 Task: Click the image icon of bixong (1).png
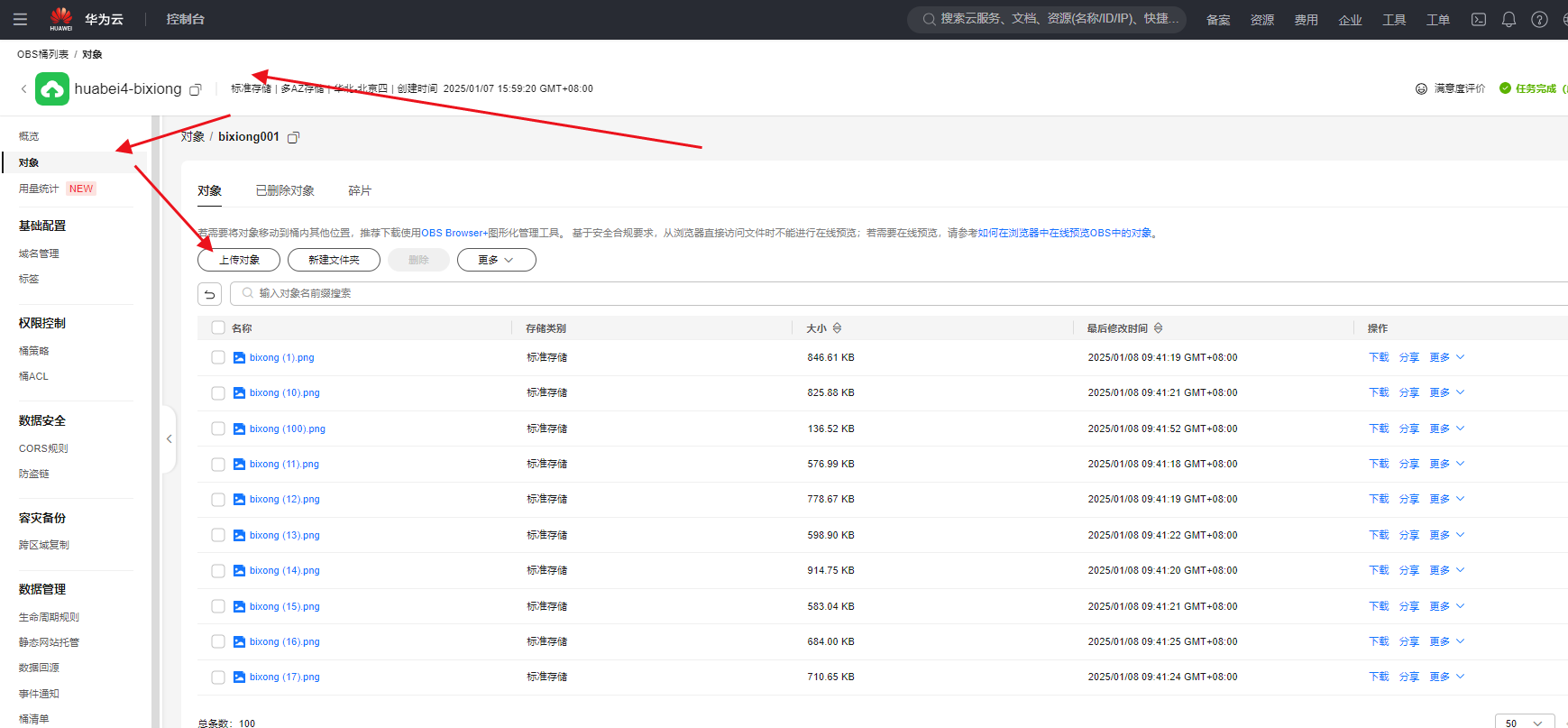point(239,358)
